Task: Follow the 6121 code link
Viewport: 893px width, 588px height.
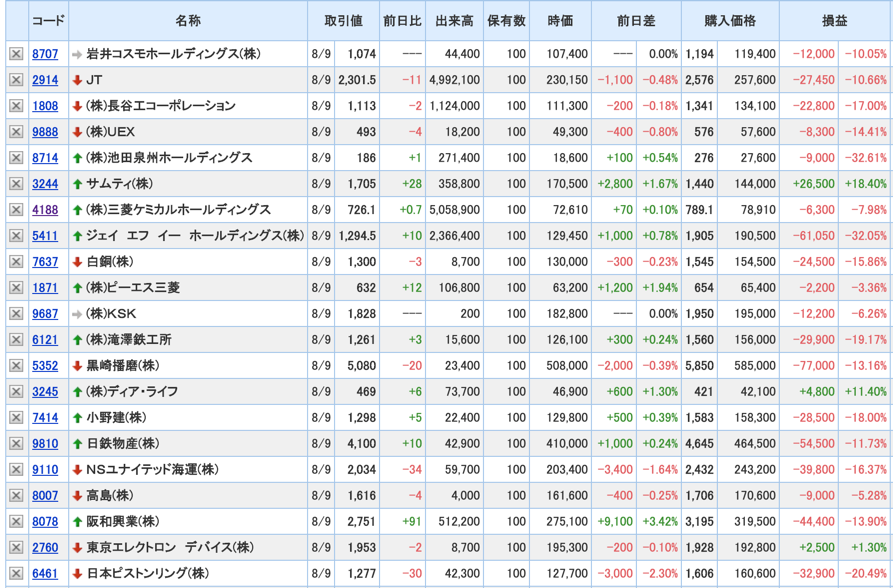Action: point(45,340)
